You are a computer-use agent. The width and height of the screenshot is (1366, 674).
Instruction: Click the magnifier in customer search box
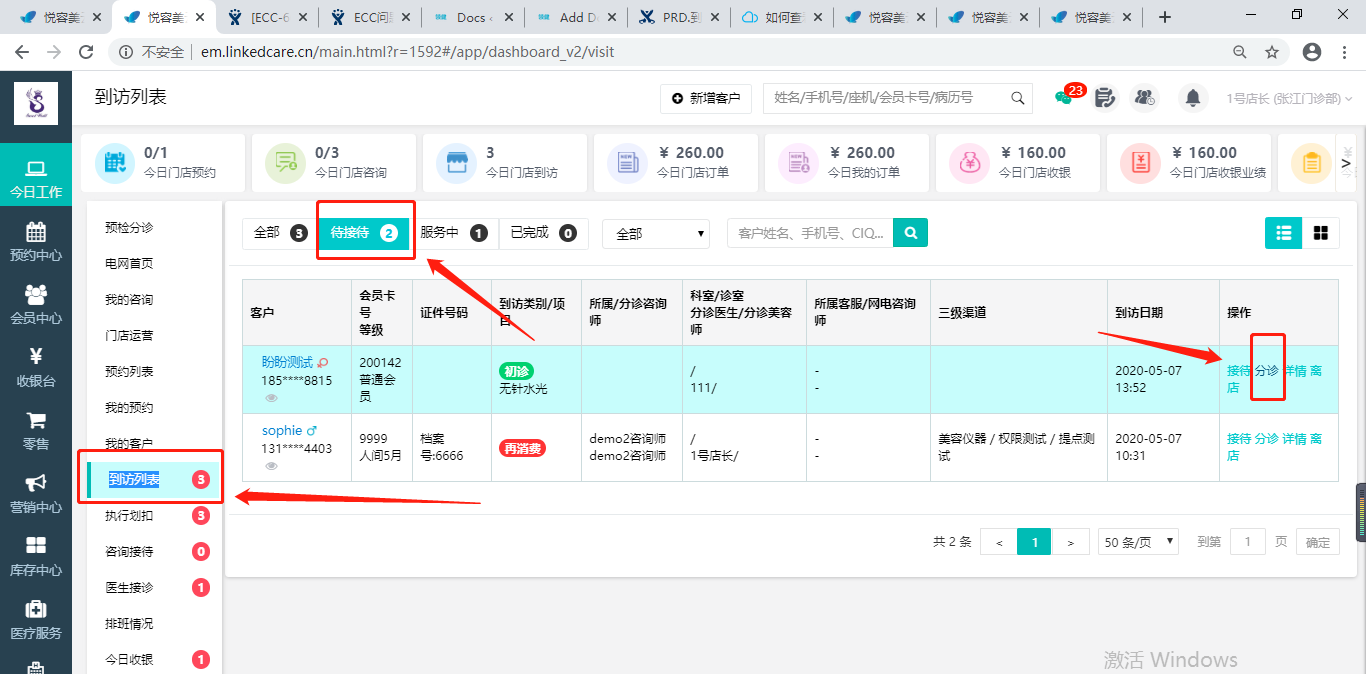click(x=1018, y=98)
